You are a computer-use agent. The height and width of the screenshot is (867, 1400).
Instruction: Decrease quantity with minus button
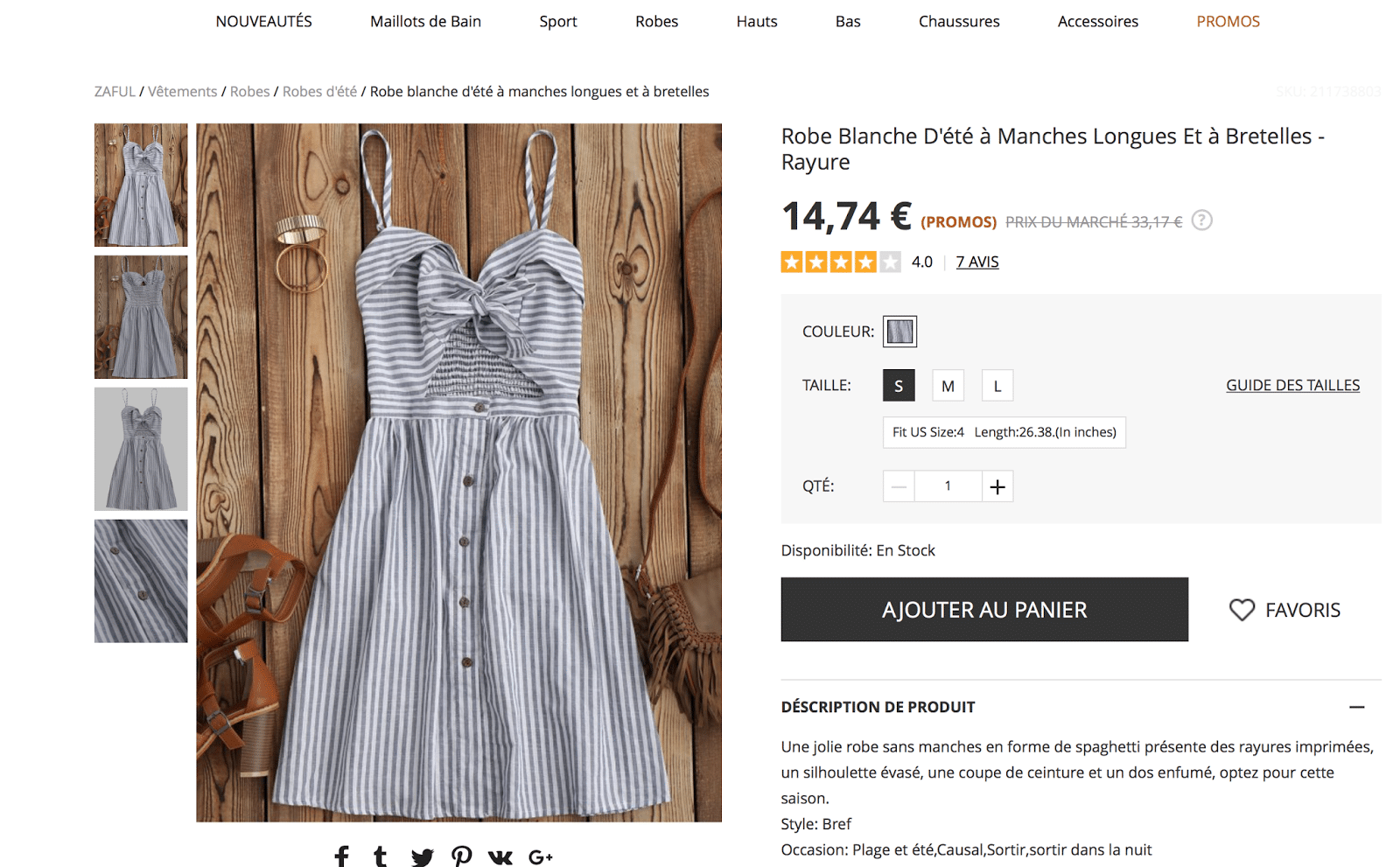pos(899,486)
